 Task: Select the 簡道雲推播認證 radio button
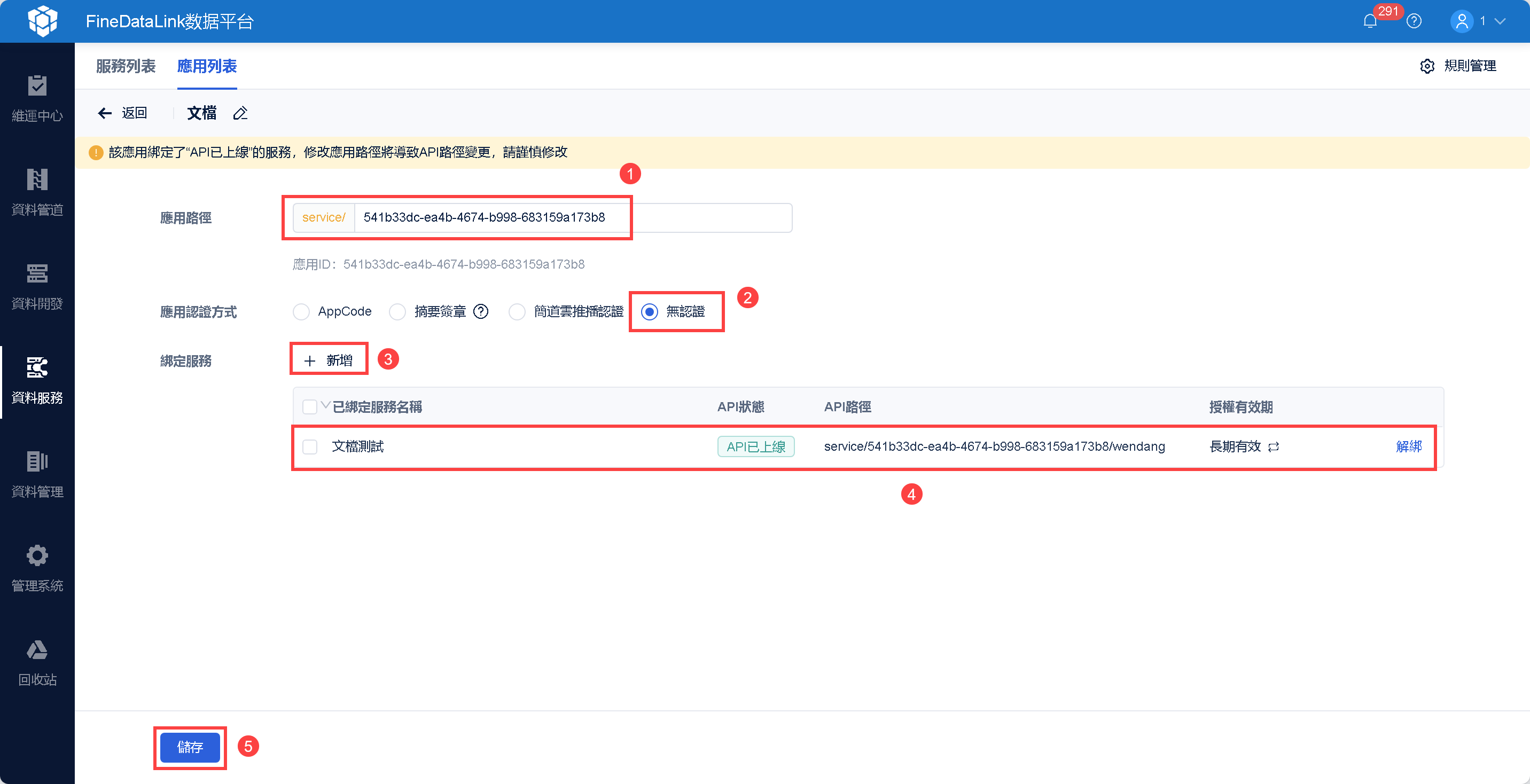click(x=517, y=312)
